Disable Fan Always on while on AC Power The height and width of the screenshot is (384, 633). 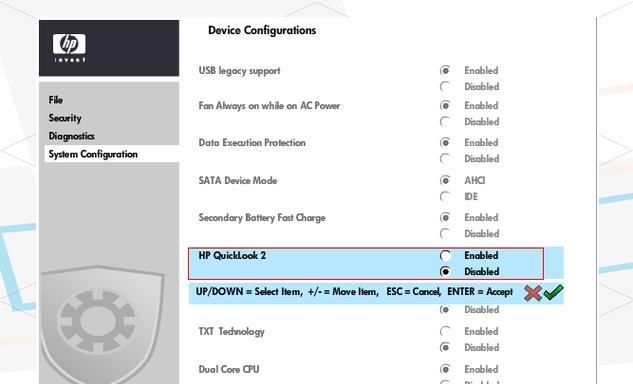tap(445, 122)
